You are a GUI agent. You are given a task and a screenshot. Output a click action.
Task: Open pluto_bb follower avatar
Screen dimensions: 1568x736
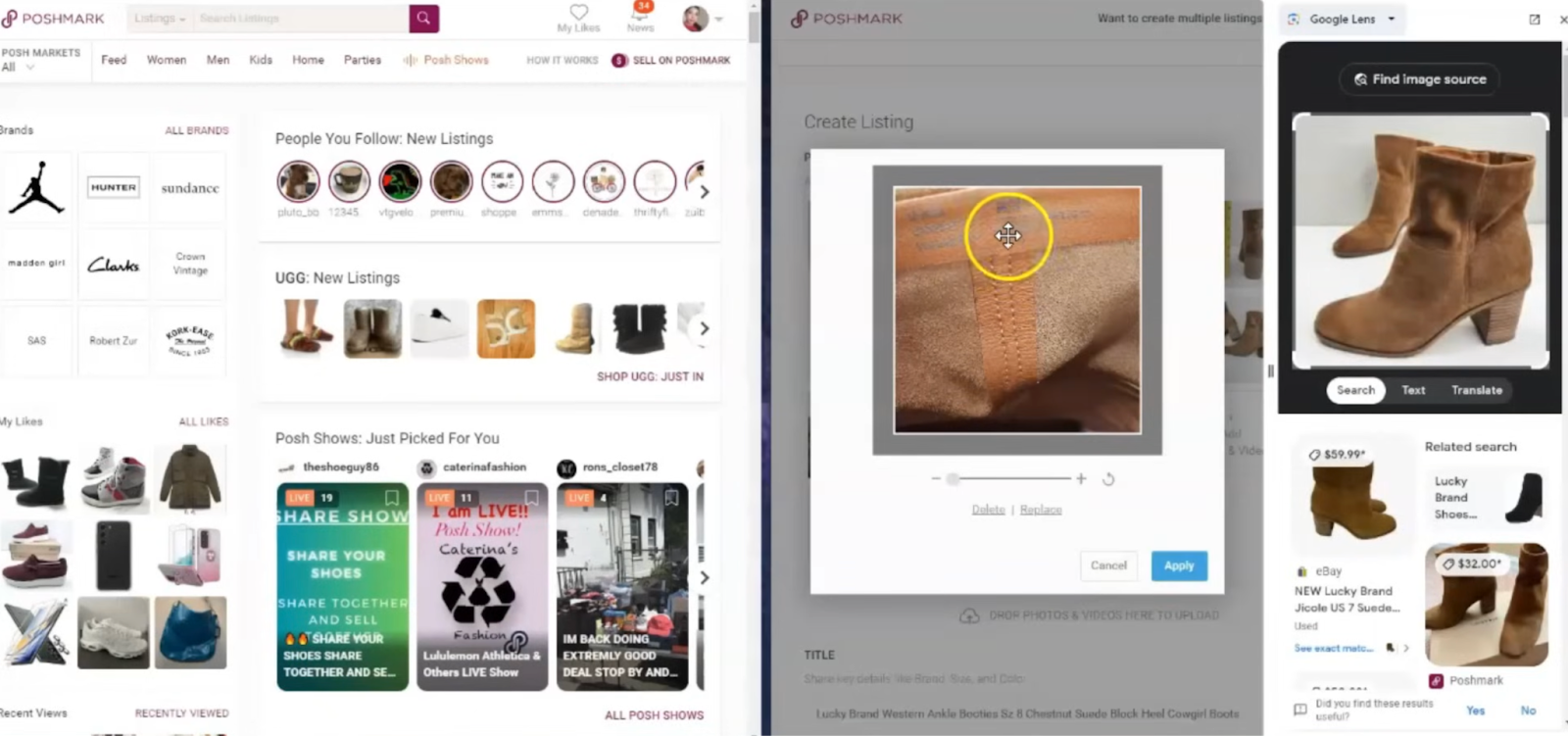click(x=298, y=181)
